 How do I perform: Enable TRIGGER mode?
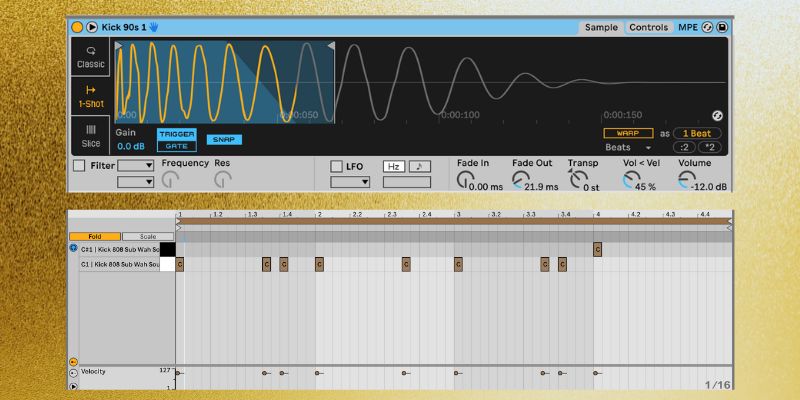pyautogui.click(x=177, y=135)
